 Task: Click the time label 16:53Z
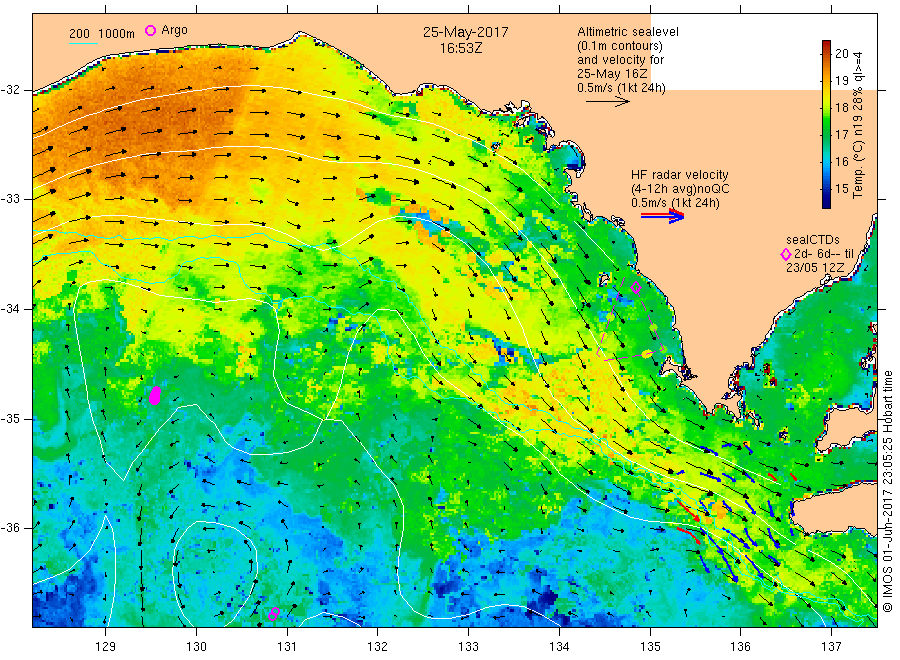pos(461,48)
